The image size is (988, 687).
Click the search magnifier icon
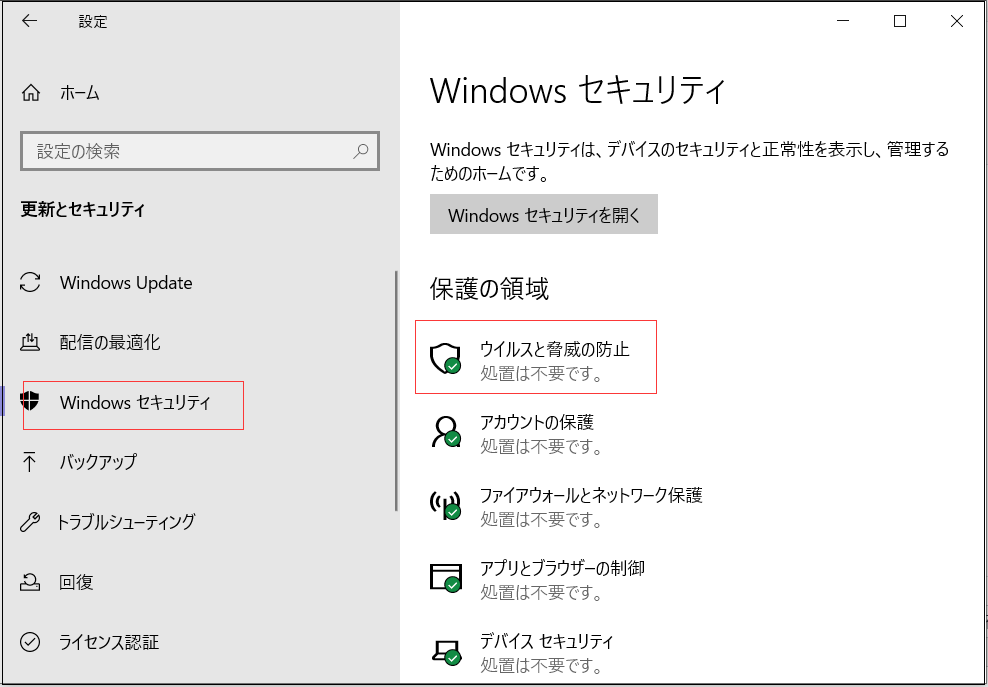(360, 152)
